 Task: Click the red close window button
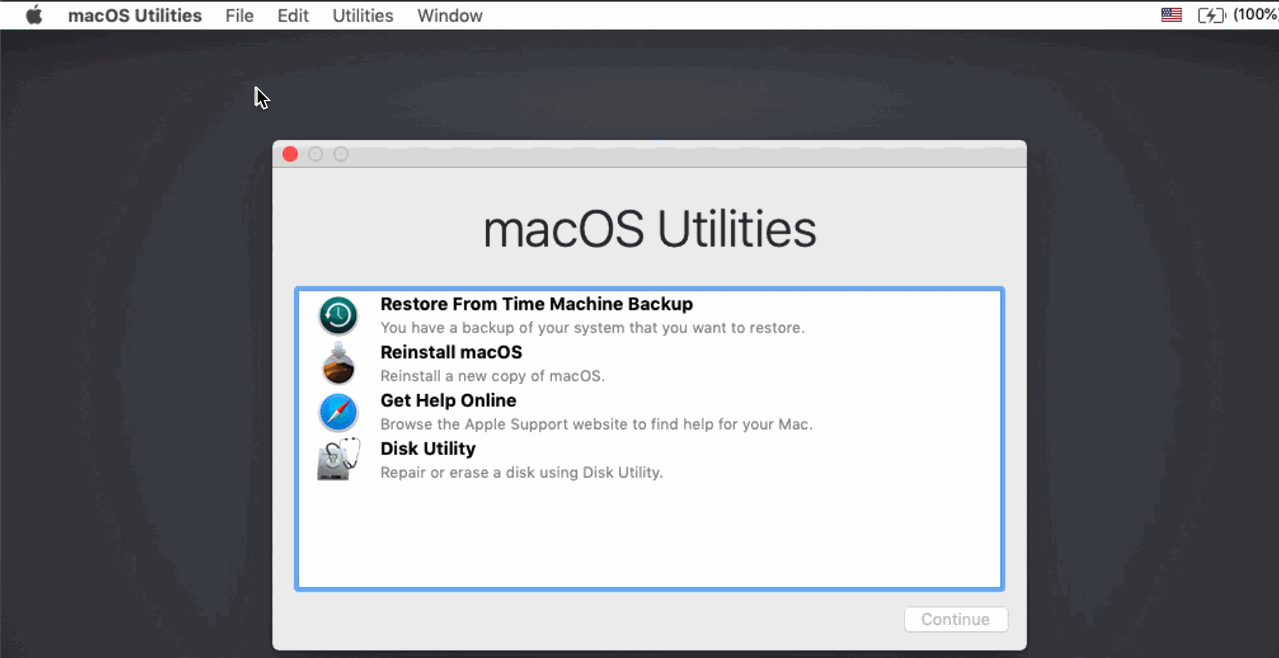290,154
